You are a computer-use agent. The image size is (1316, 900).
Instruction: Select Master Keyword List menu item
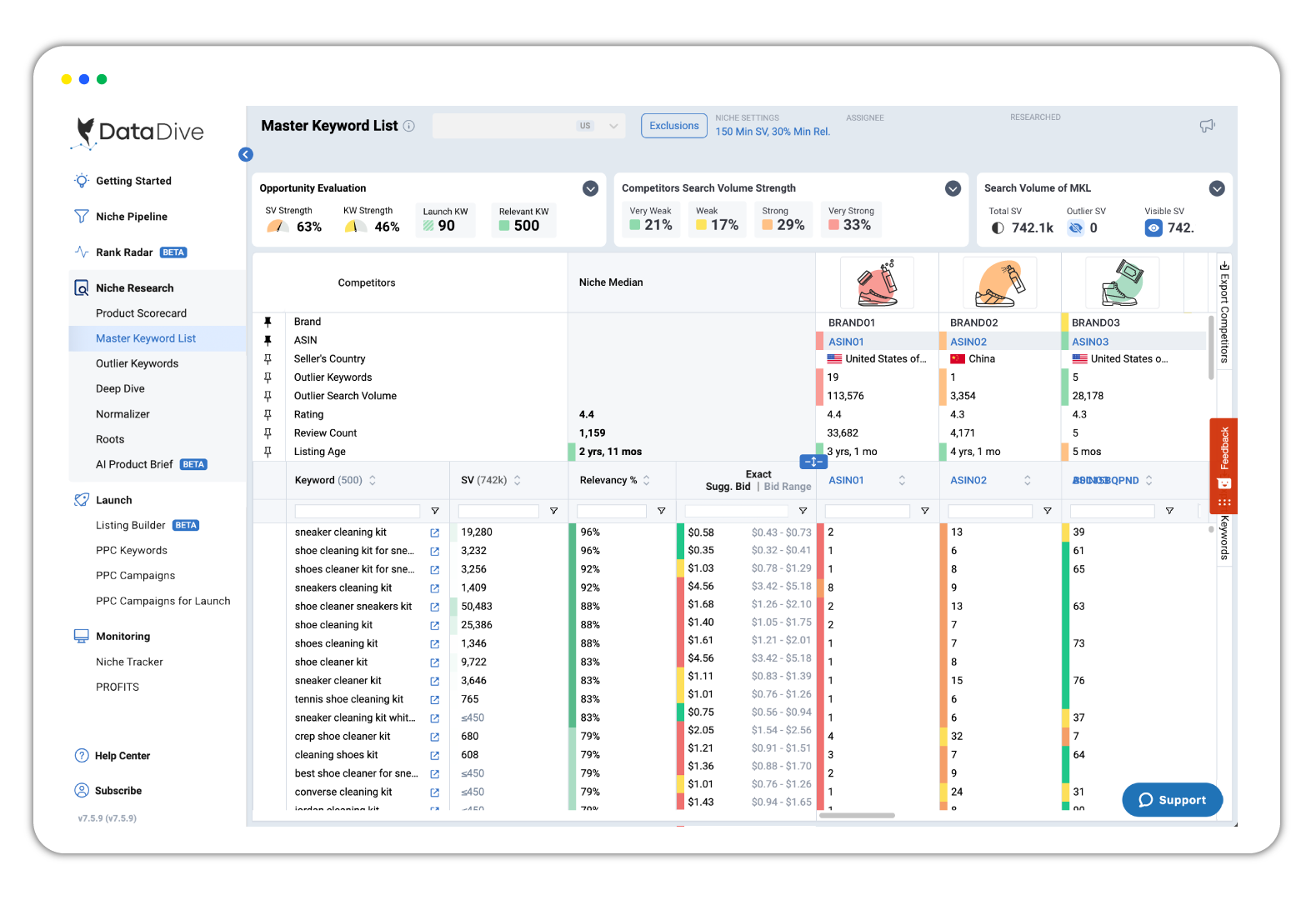(x=146, y=338)
